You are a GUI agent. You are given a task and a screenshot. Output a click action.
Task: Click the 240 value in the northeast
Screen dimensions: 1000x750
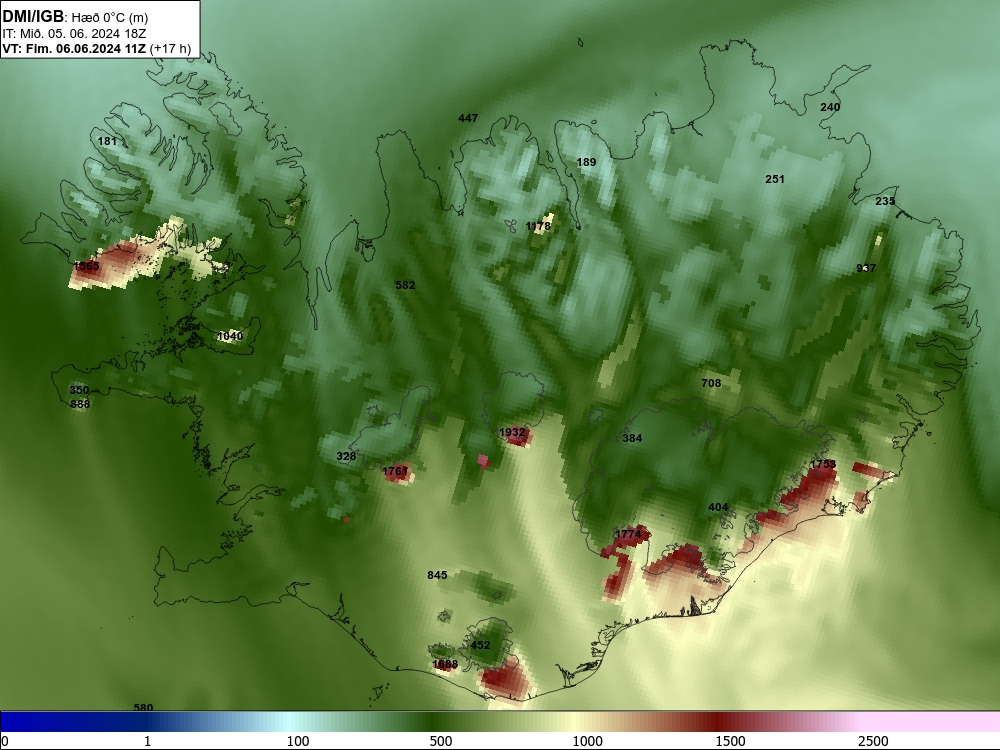pos(830,107)
